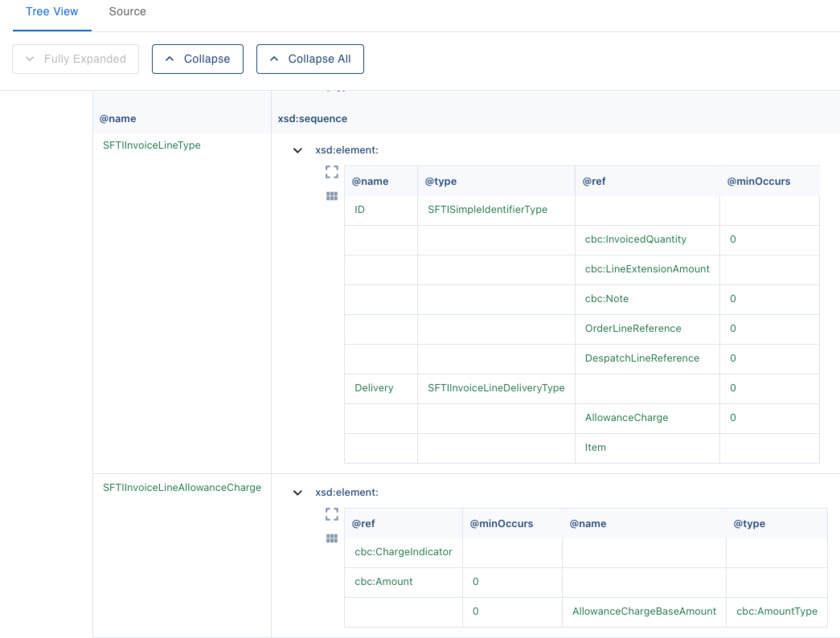
Task: Switch to the Source tab
Action: coord(127,12)
